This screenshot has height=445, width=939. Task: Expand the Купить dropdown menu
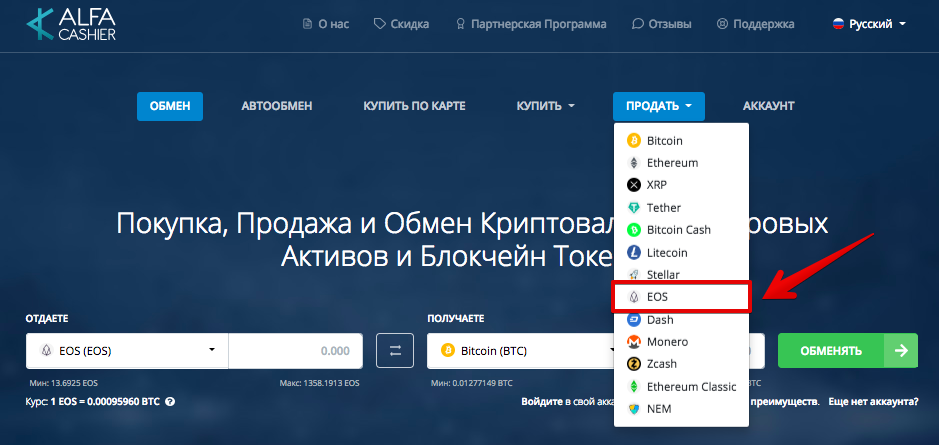pos(546,106)
